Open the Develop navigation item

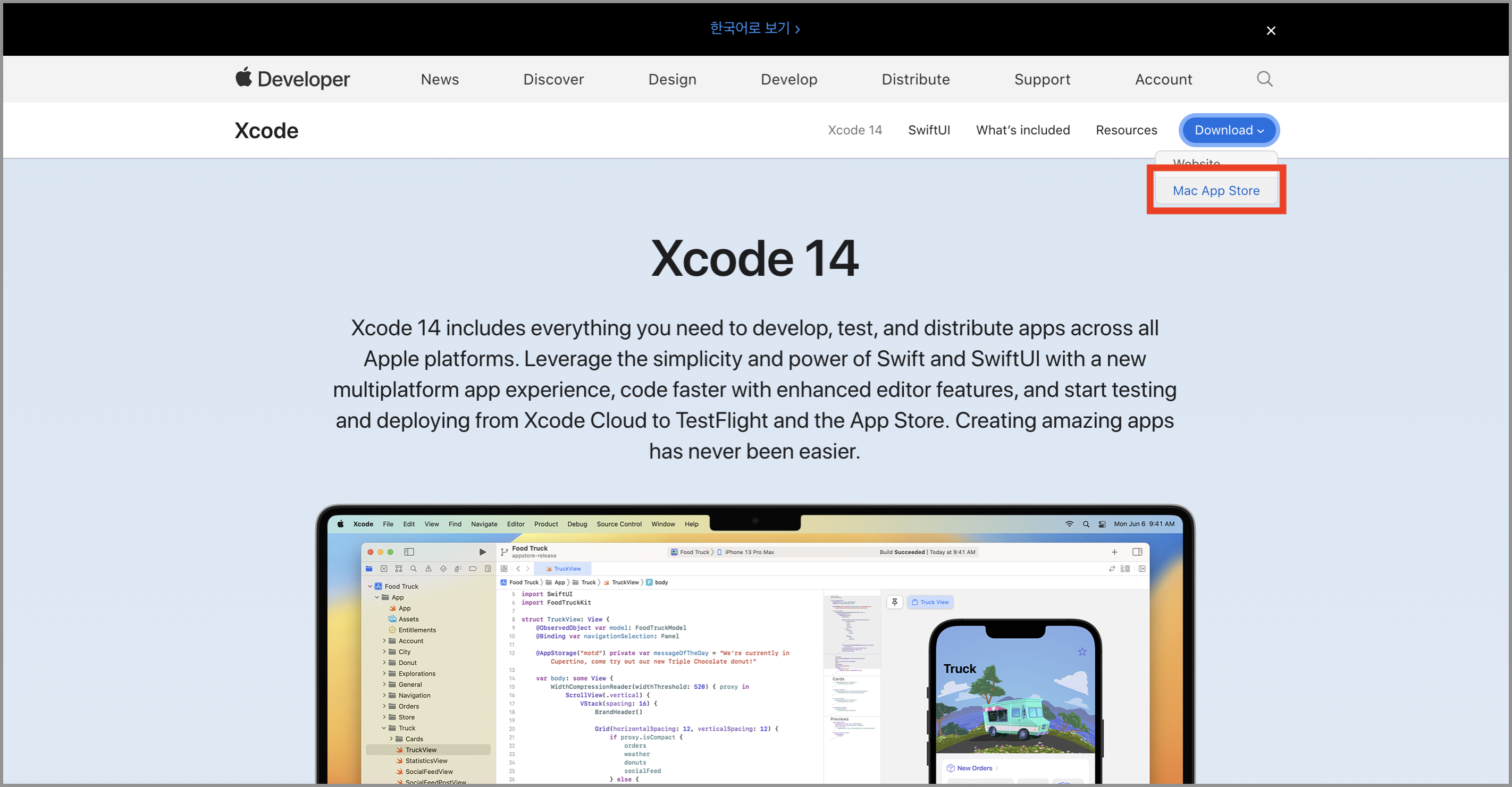(789, 79)
